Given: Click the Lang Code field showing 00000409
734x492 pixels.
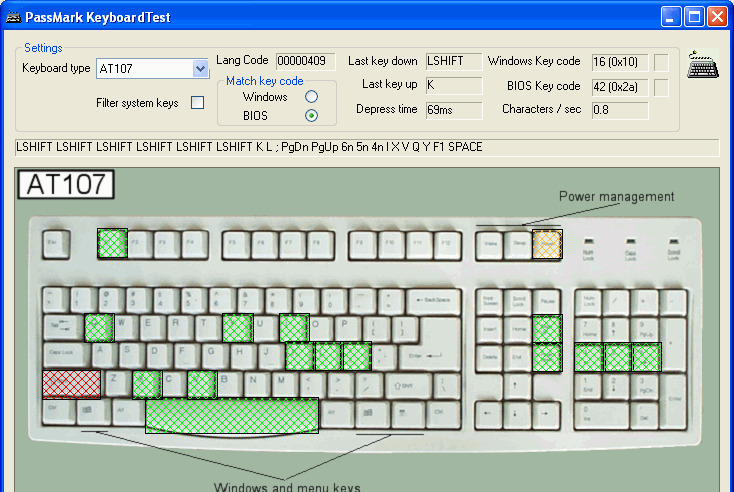Looking at the screenshot, I should pyautogui.click(x=305, y=61).
